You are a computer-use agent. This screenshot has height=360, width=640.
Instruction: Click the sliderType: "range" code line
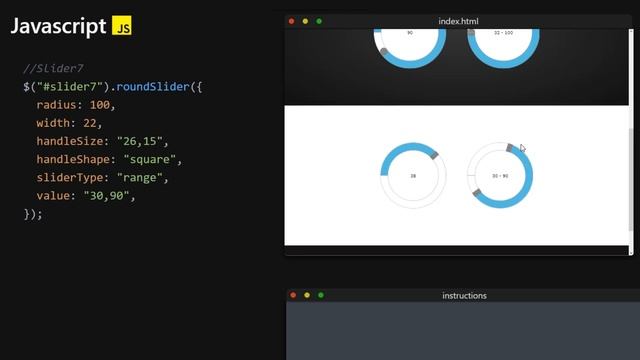tap(102, 178)
